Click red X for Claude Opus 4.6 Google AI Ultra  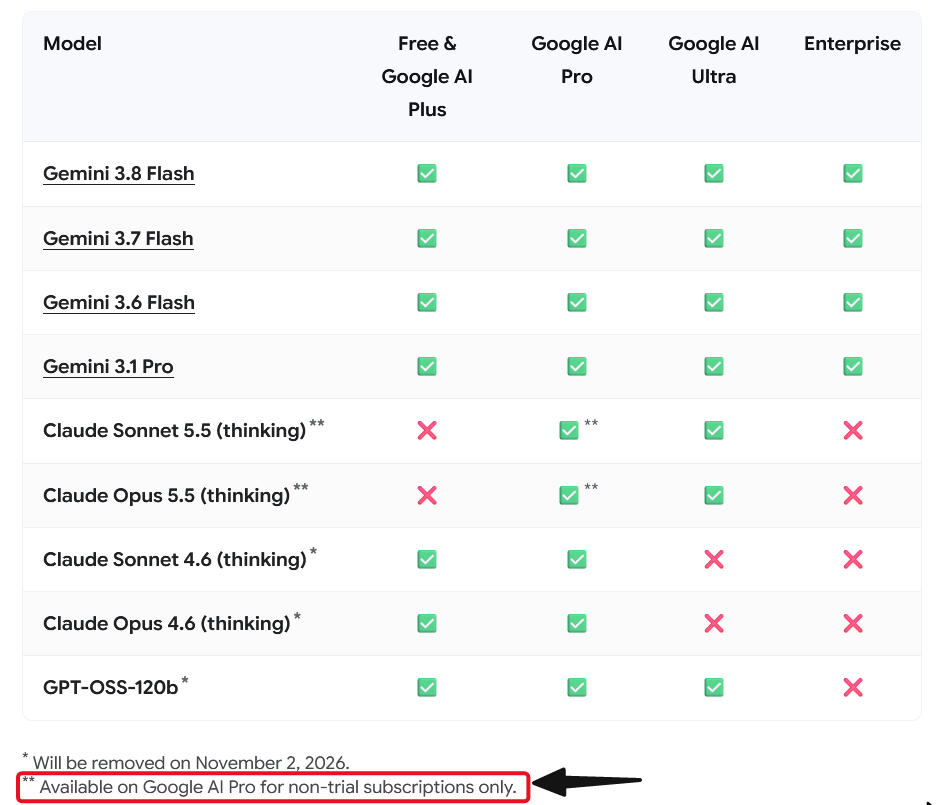[714, 623]
